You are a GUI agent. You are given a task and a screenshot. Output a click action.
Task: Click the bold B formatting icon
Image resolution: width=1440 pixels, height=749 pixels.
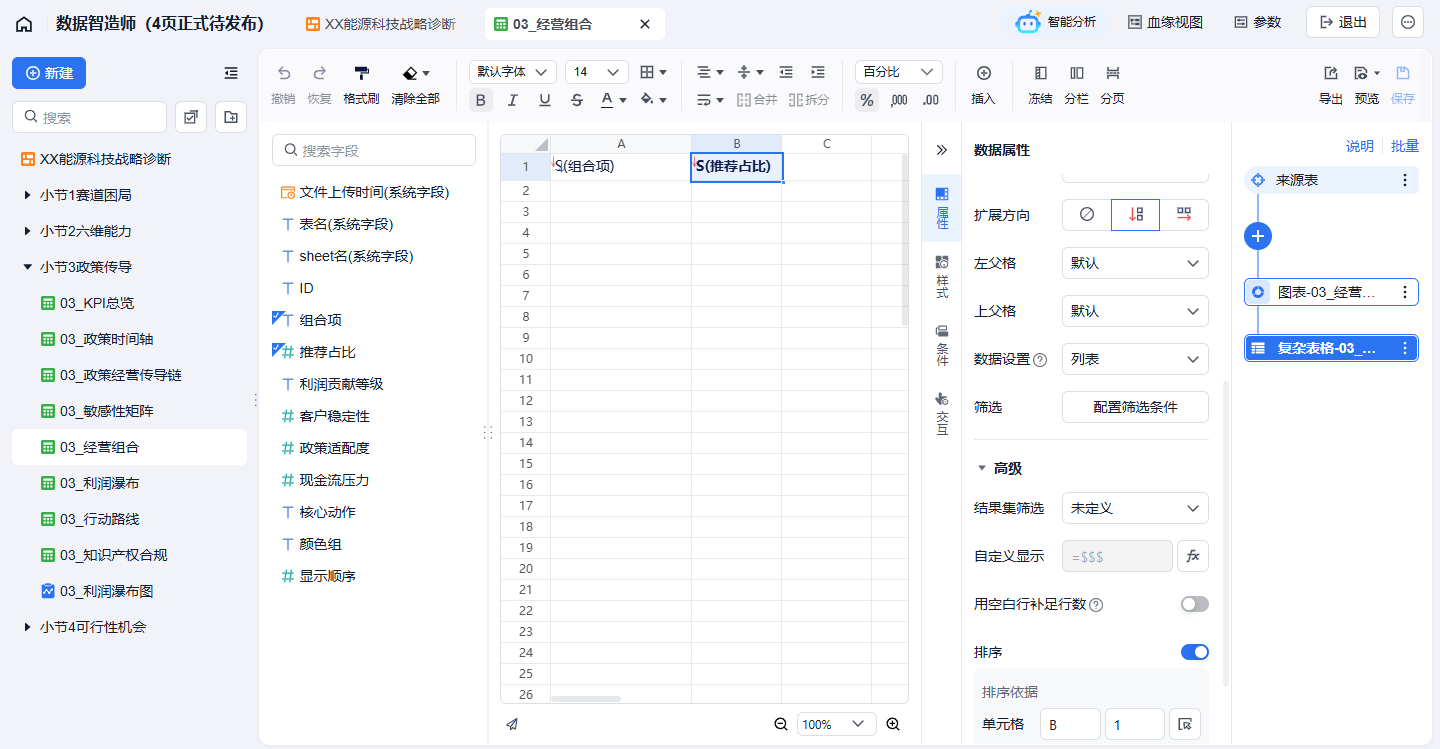pos(481,100)
